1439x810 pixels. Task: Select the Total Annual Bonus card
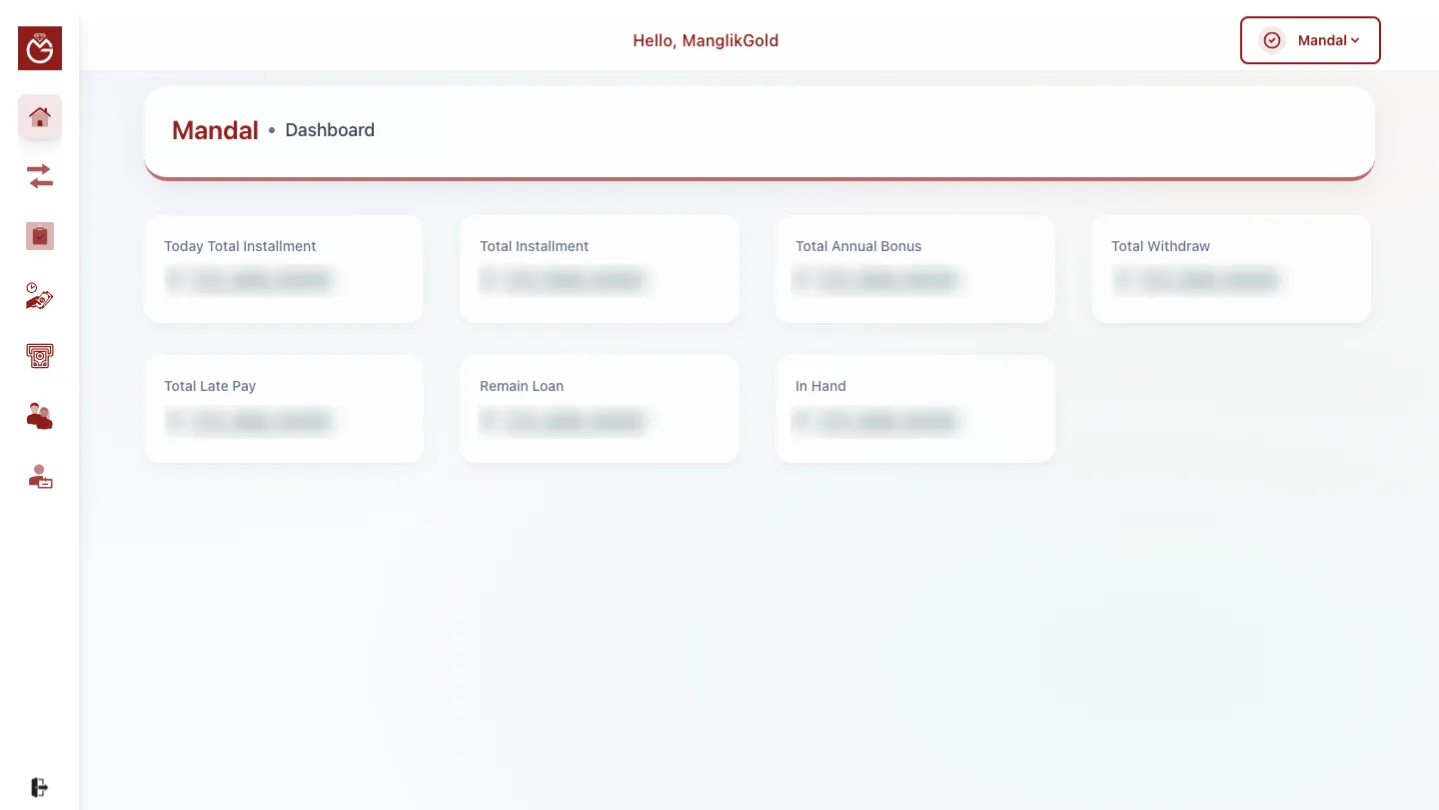click(915, 269)
